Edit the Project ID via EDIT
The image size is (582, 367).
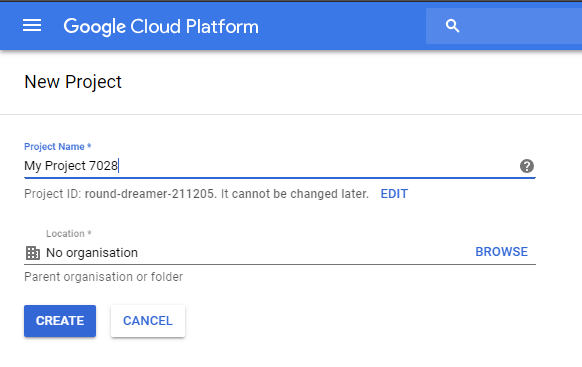394,194
